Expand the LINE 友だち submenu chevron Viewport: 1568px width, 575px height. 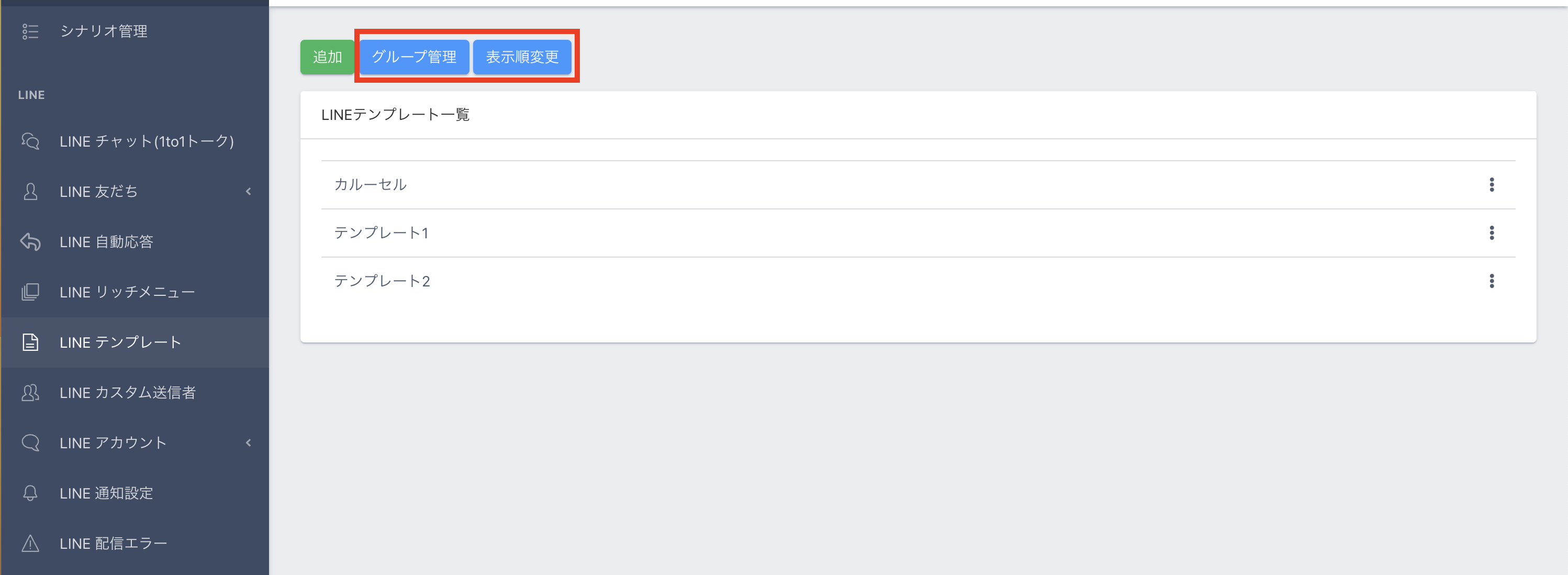tap(249, 192)
